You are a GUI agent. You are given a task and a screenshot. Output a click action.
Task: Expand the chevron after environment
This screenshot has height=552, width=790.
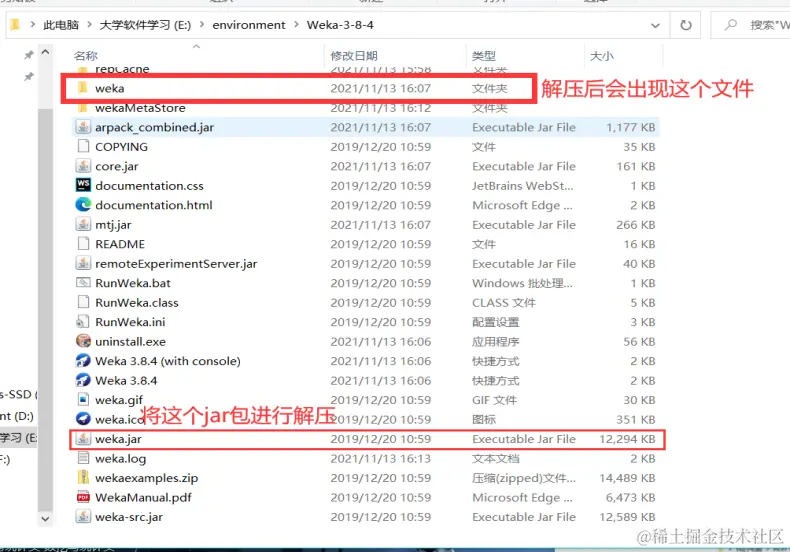click(x=296, y=25)
